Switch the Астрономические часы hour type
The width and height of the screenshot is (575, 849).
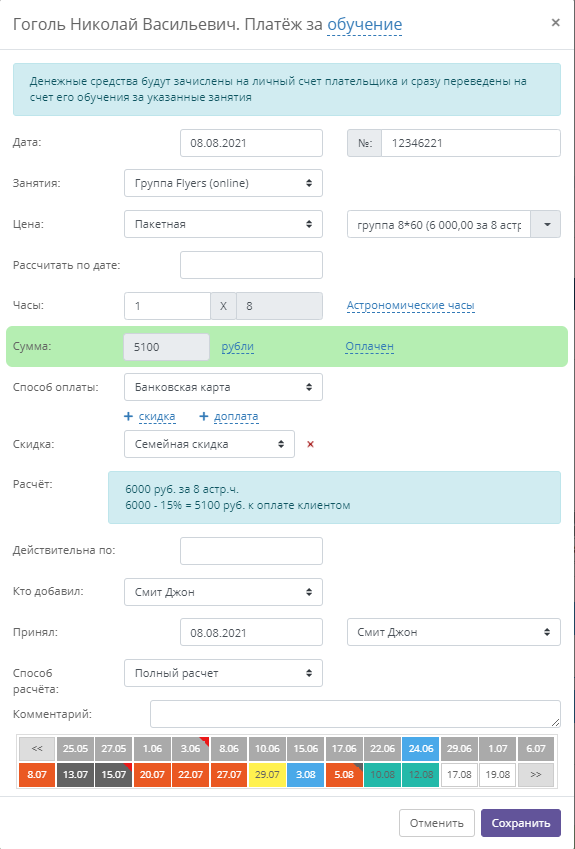coord(410,305)
